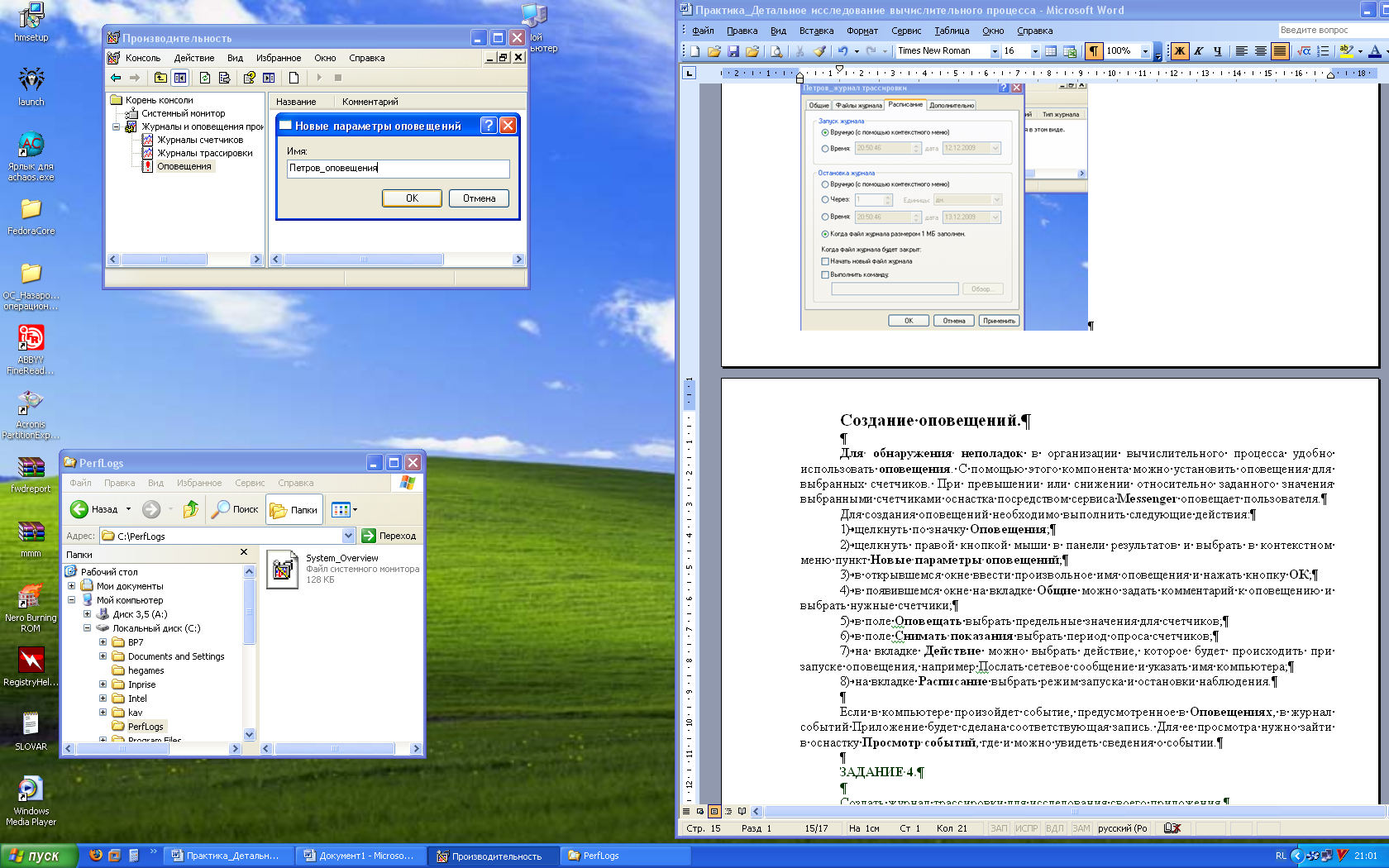Open the Формат menu in Word
The image size is (1389, 868).
[x=862, y=31]
